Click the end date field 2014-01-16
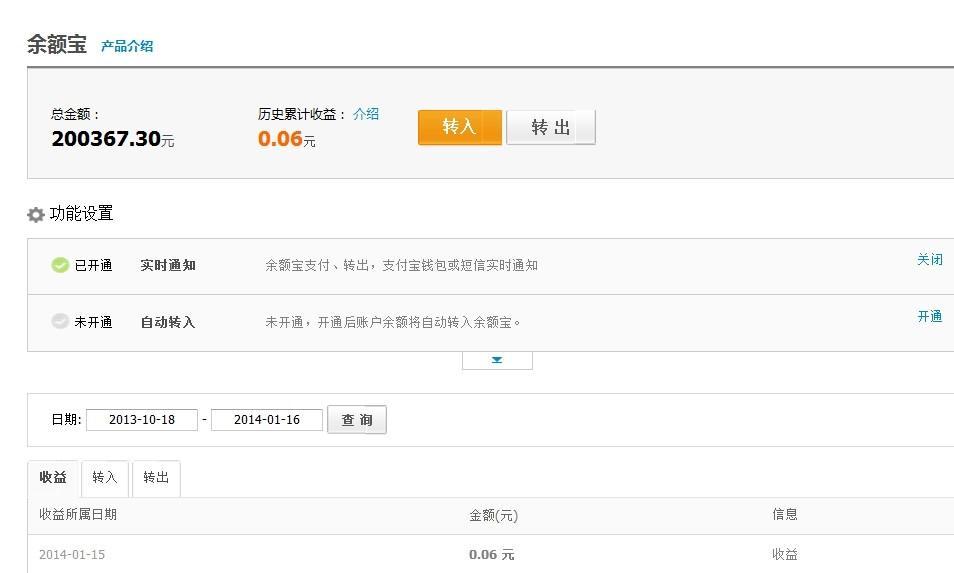The width and height of the screenshot is (954, 573). click(266, 420)
